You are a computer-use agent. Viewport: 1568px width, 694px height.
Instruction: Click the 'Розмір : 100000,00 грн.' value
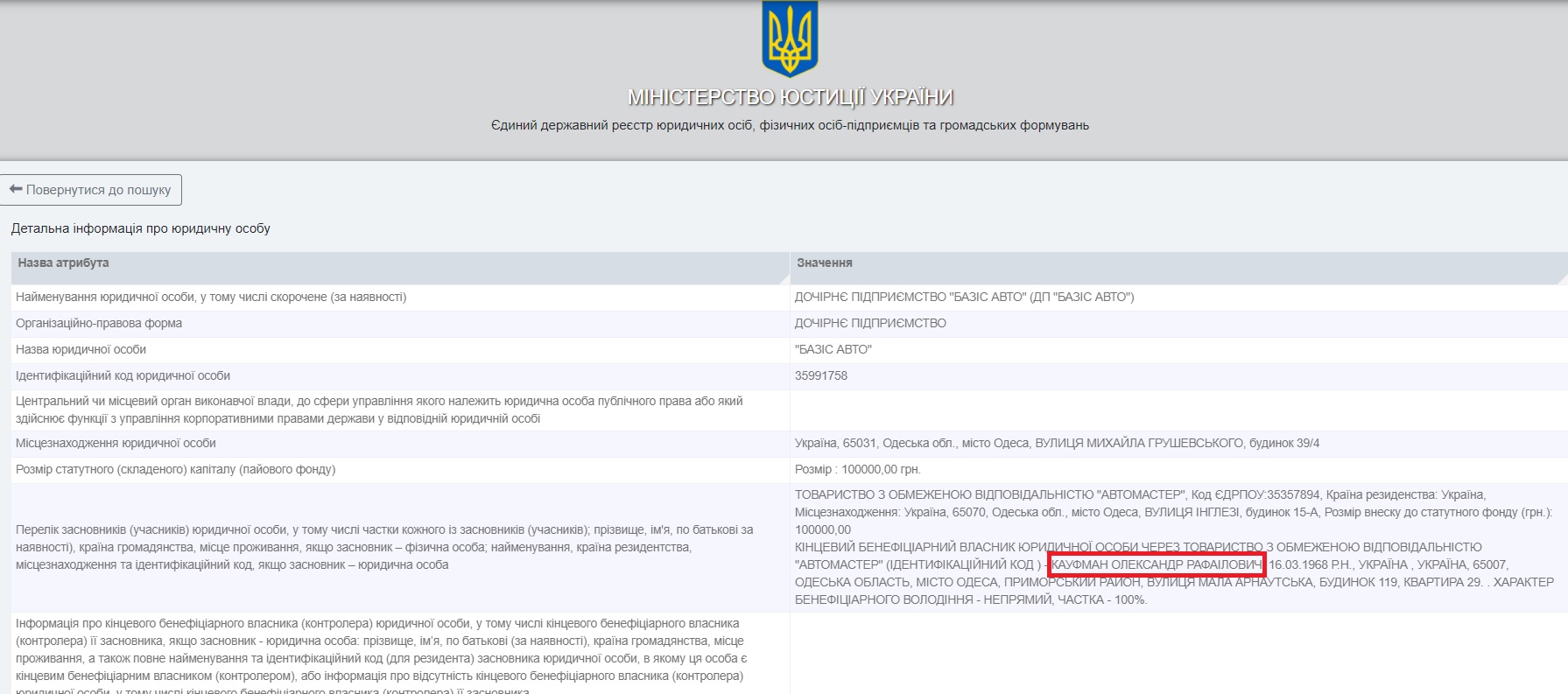[x=857, y=470]
